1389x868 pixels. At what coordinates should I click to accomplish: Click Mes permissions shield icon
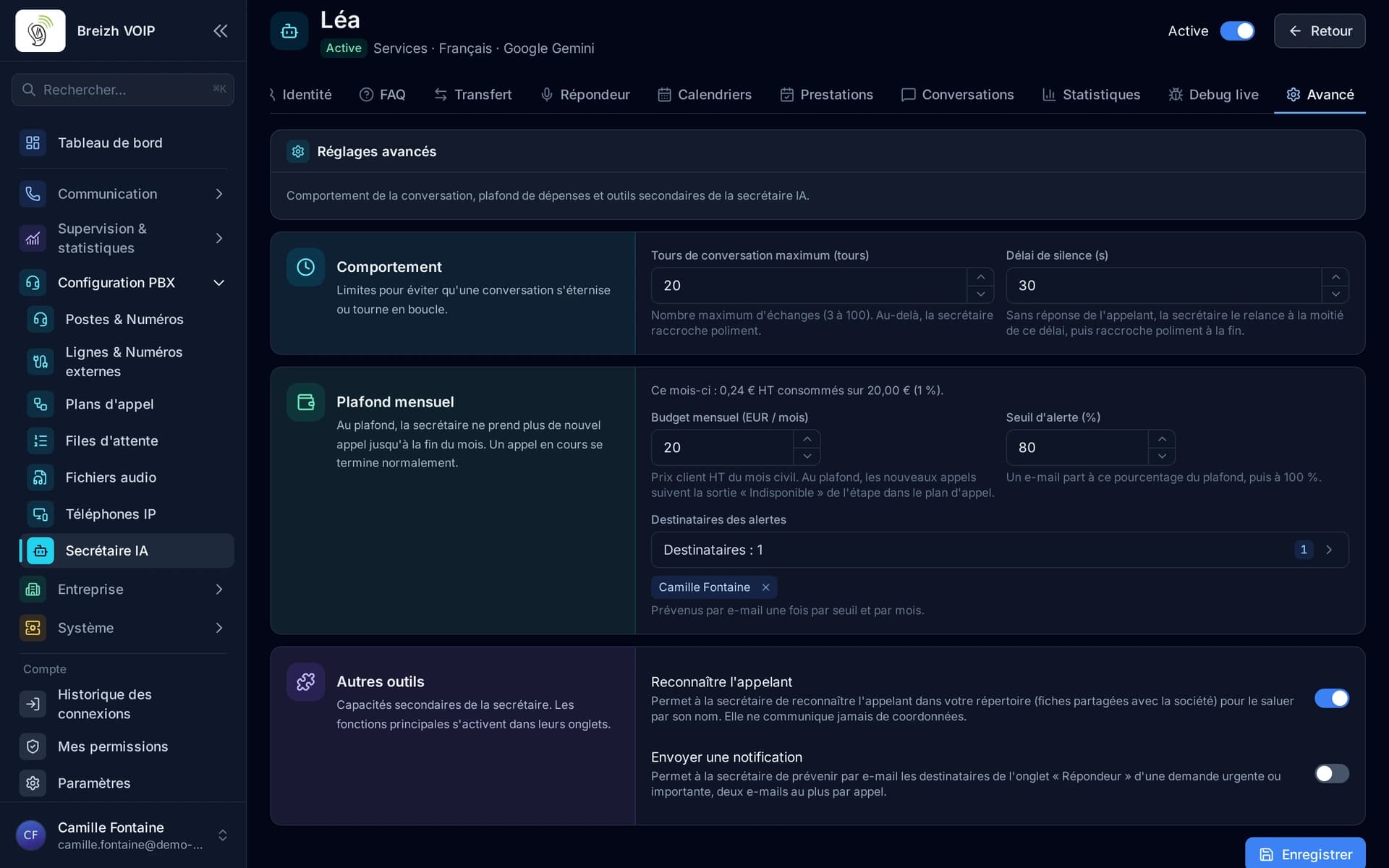click(x=33, y=746)
